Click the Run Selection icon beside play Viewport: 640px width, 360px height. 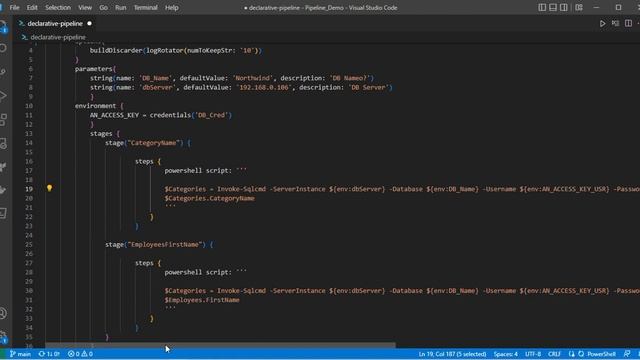coord(616,24)
